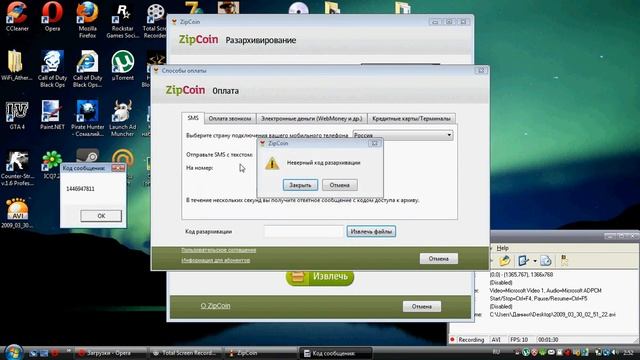Viewport: 640px width, 360px height.
Task: Close the Способы оплаты window
Action: click(481, 71)
